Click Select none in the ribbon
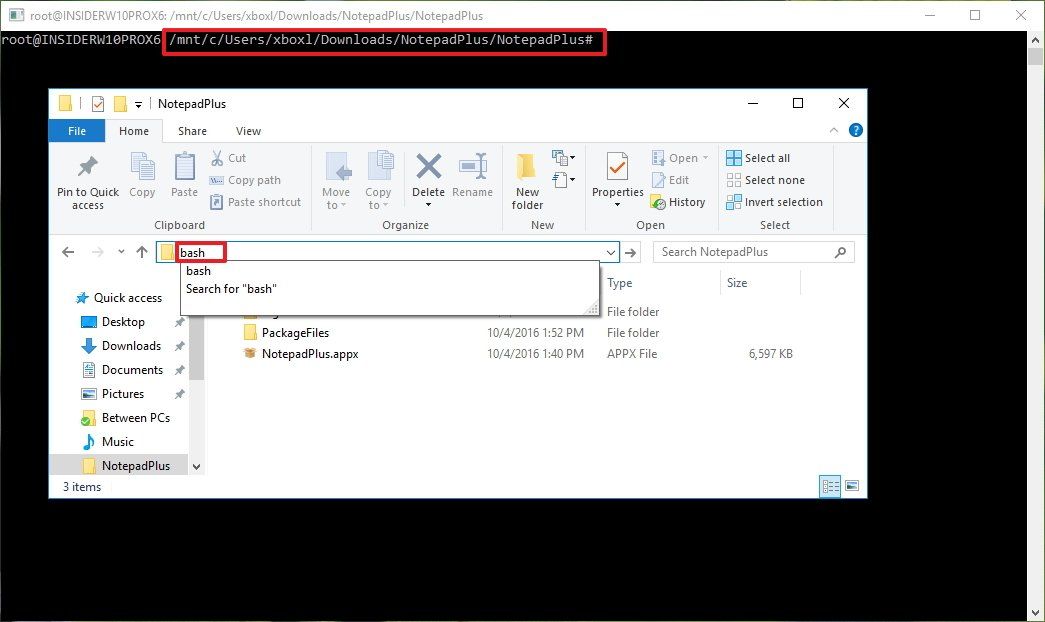The height and width of the screenshot is (622, 1045). 766,180
